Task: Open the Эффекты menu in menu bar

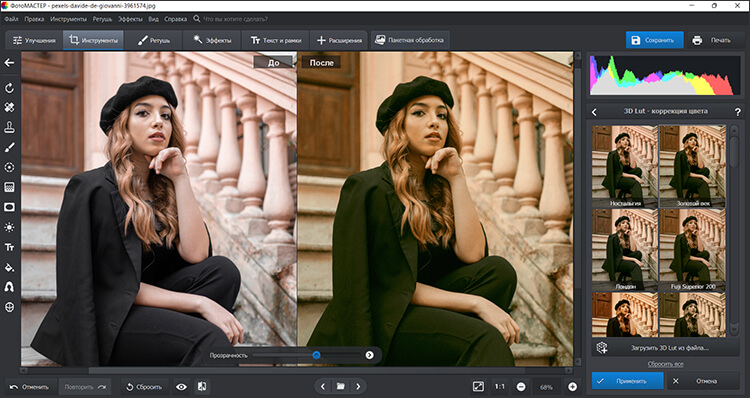Action: pos(130,19)
